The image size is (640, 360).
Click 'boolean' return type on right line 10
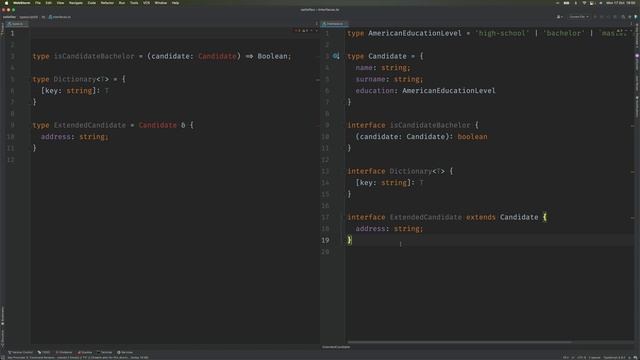click(x=472, y=137)
